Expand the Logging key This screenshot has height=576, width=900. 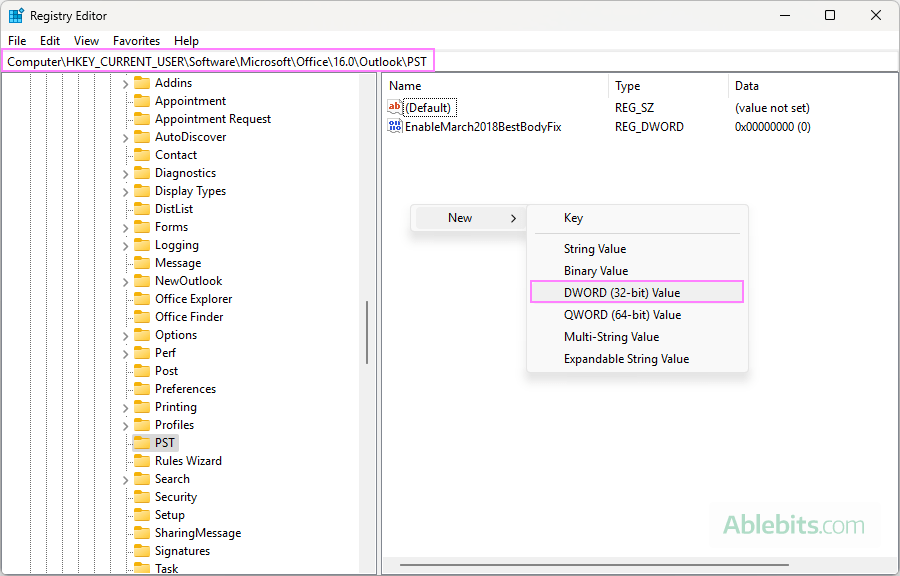(125, 246)
